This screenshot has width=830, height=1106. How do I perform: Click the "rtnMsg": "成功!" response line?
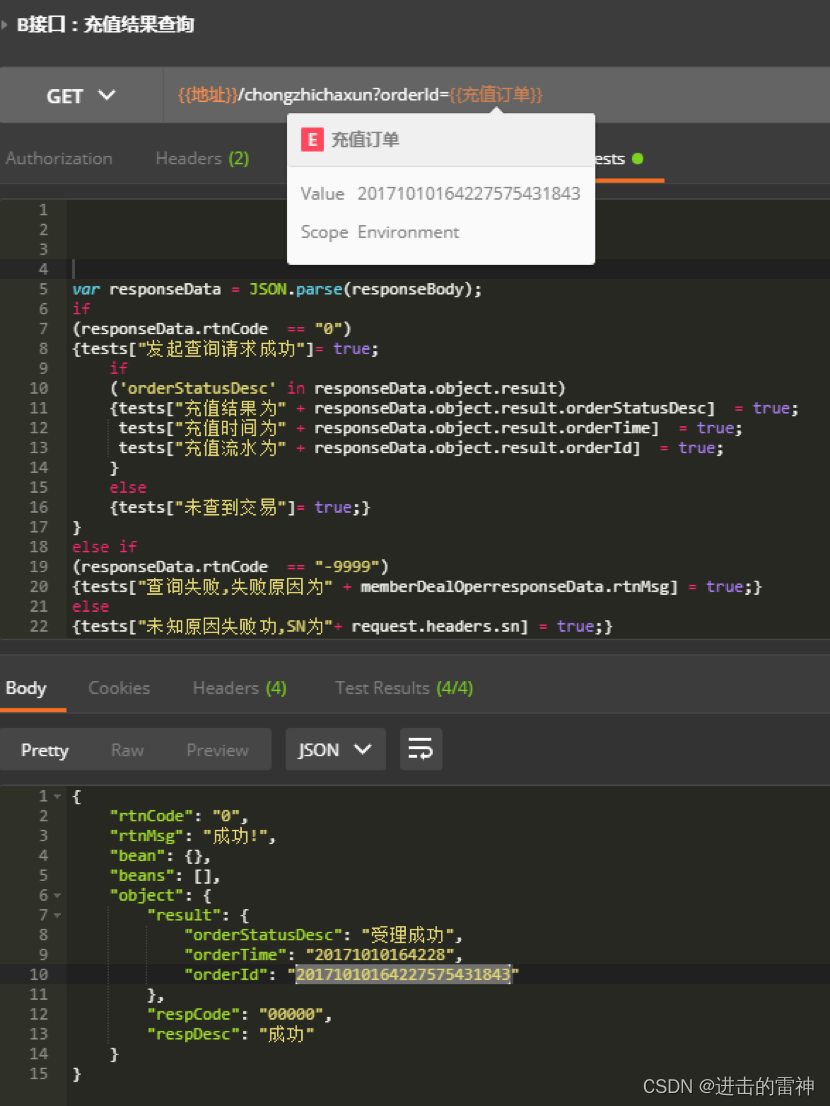pyautogui.click(x=193, y=836)
